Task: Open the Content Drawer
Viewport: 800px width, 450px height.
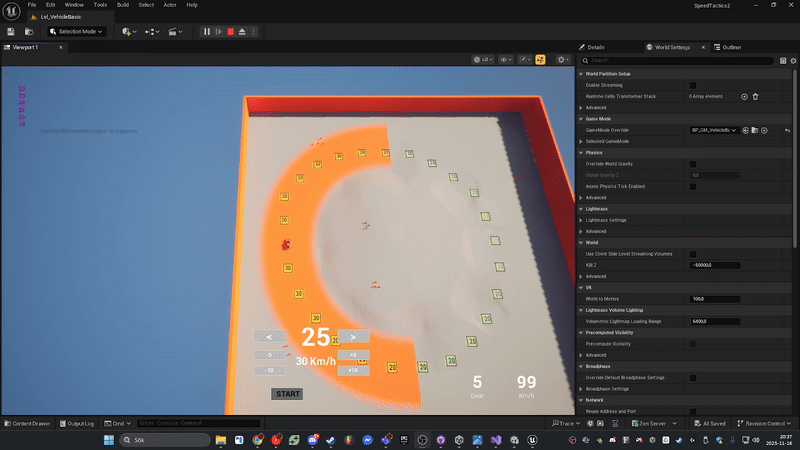Action: coord(27,424)
